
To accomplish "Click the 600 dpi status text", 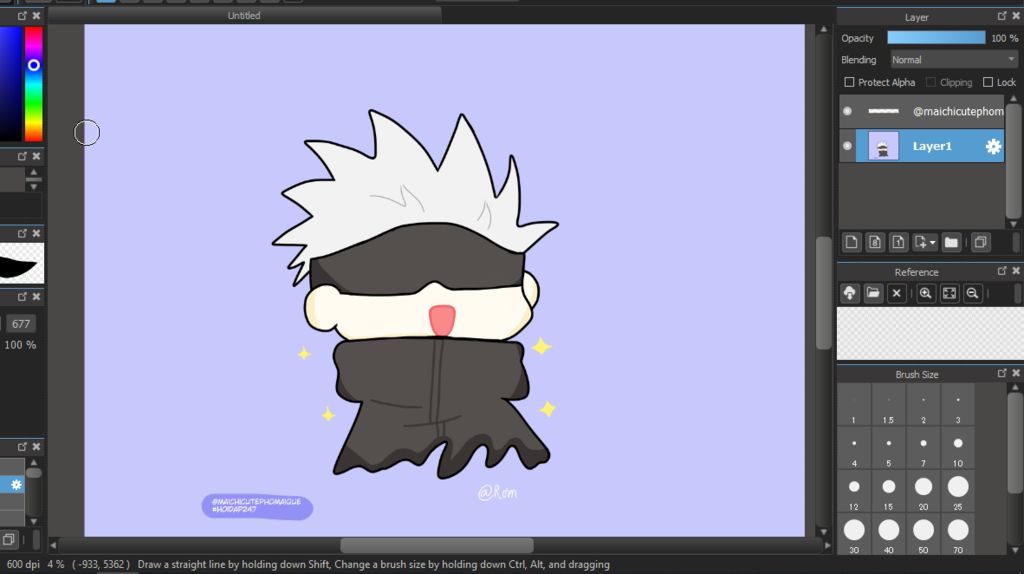I will coord(23,564).
